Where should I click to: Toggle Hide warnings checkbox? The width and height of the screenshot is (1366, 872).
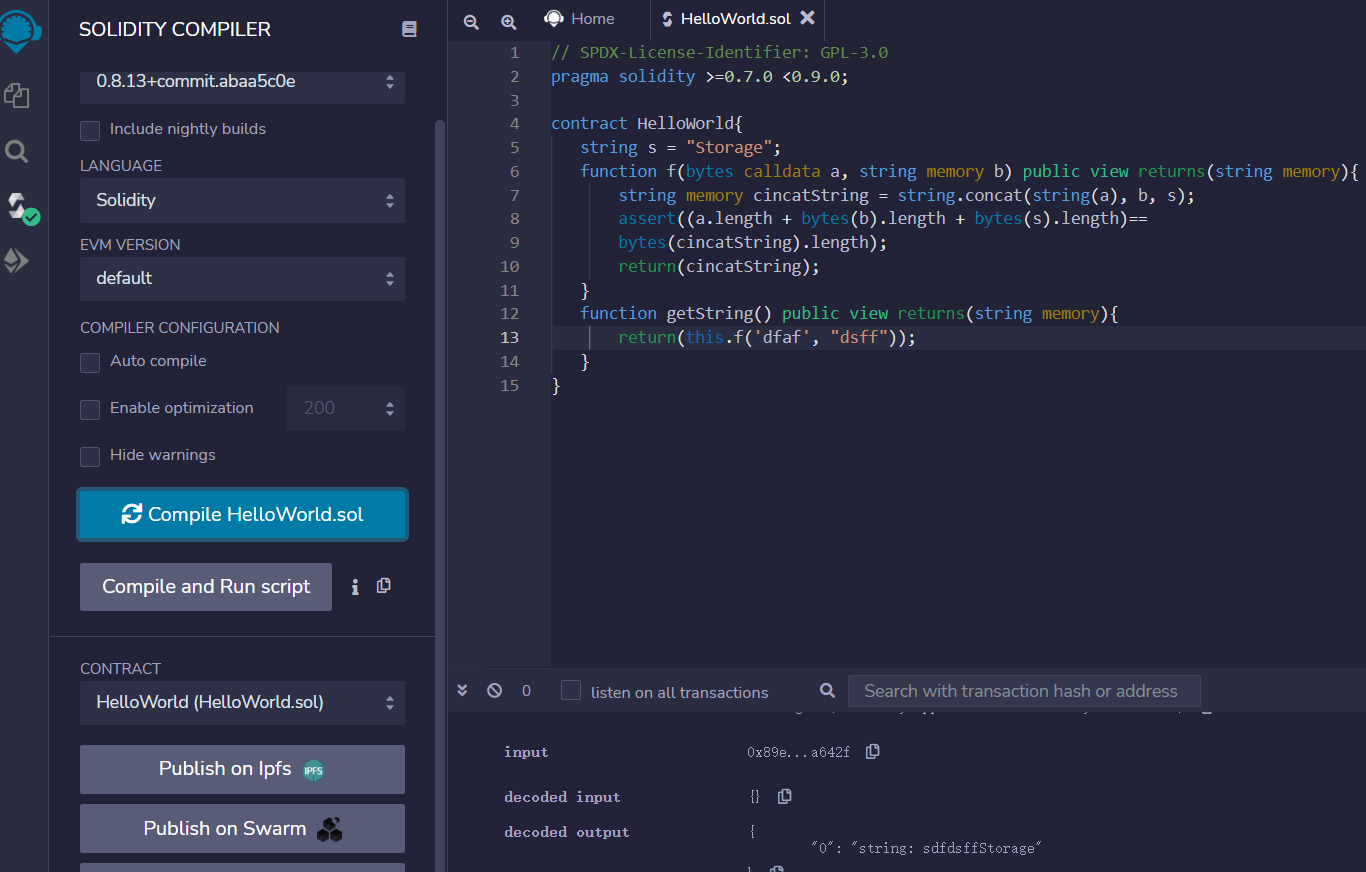tap(90, 456)
